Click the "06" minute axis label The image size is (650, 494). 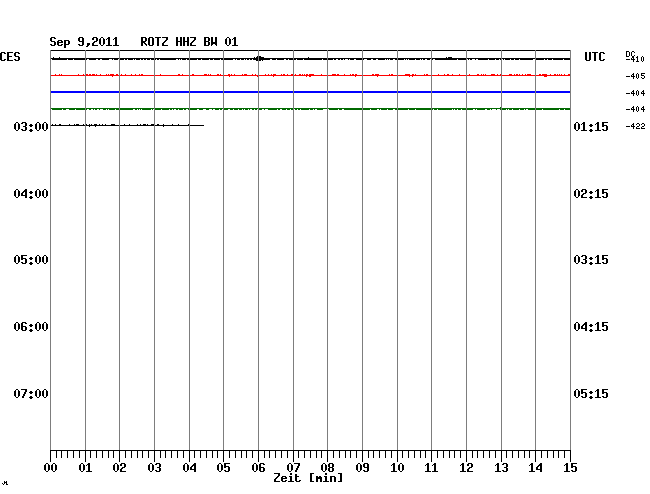pyautogui.click(x=258, y=468)
